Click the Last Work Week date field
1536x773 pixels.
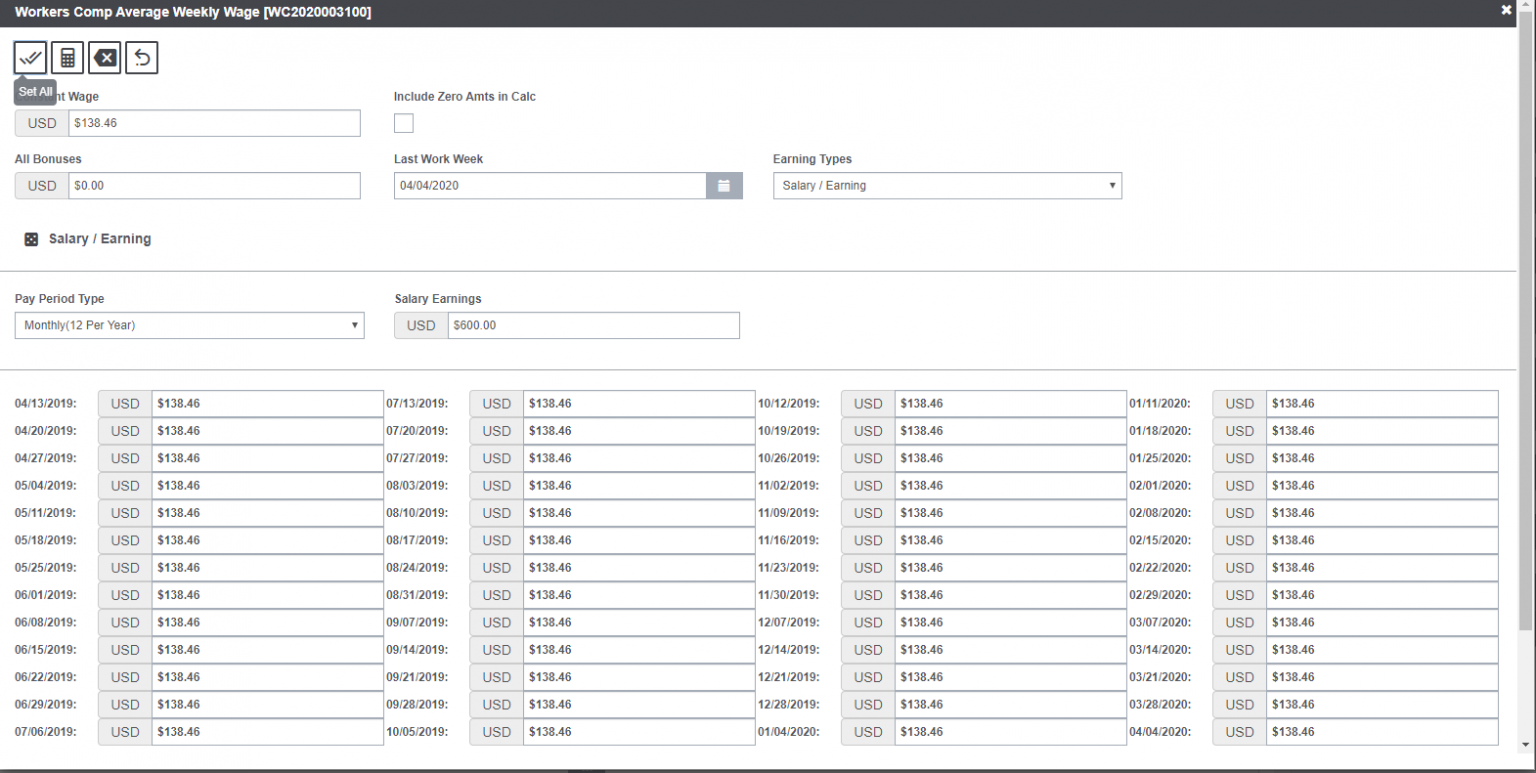550,185
